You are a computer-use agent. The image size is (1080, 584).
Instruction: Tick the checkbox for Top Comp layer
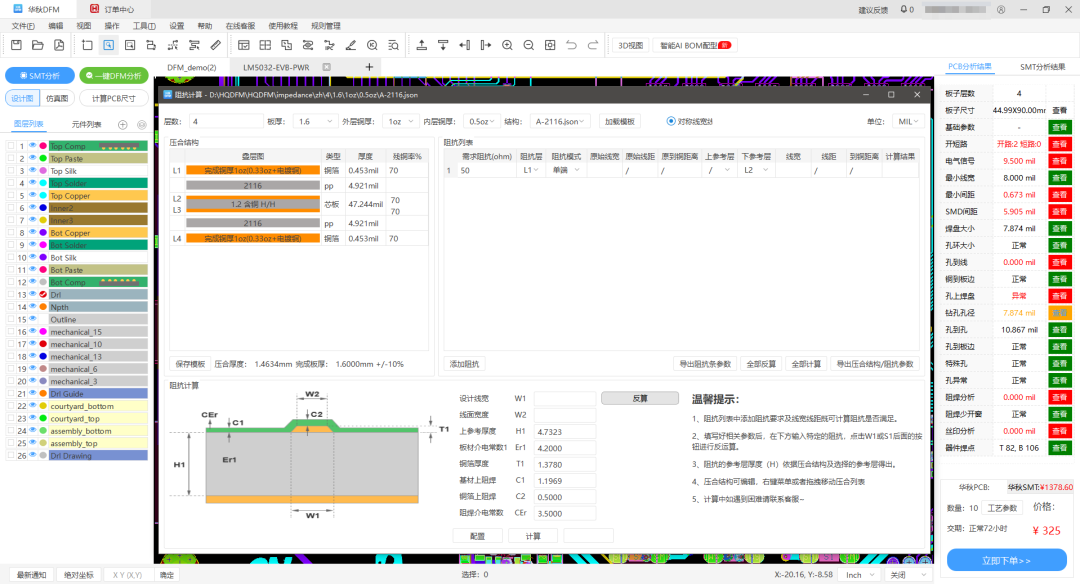pyautogui.click(x=10, y=146)
